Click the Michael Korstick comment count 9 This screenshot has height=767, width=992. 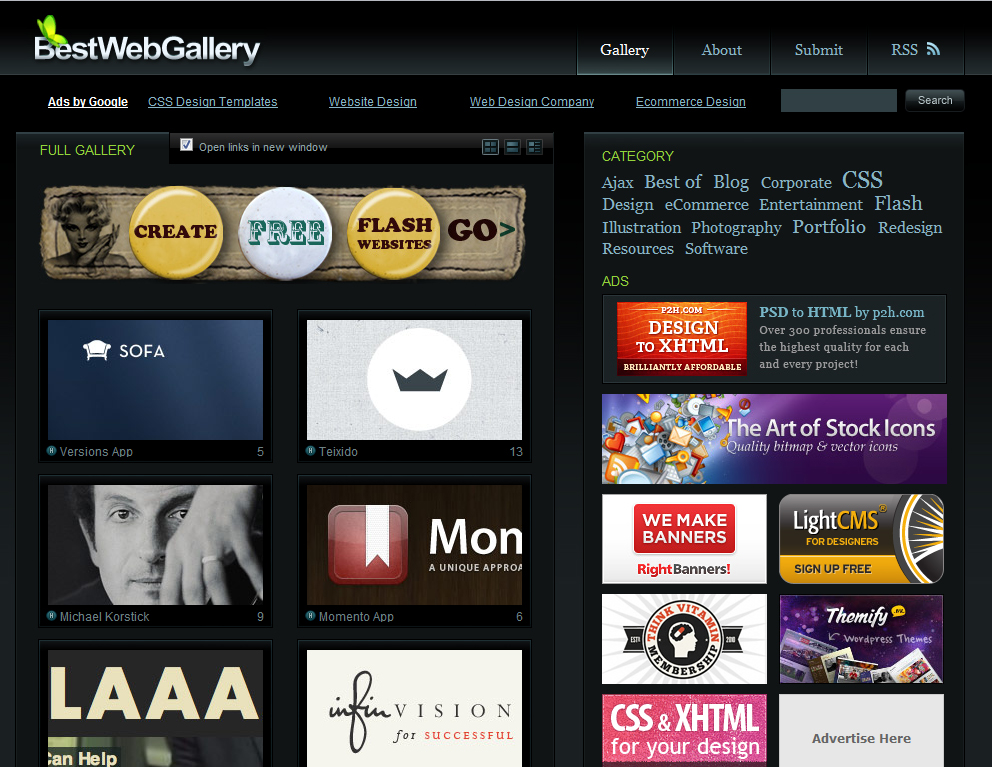point(260,617)
